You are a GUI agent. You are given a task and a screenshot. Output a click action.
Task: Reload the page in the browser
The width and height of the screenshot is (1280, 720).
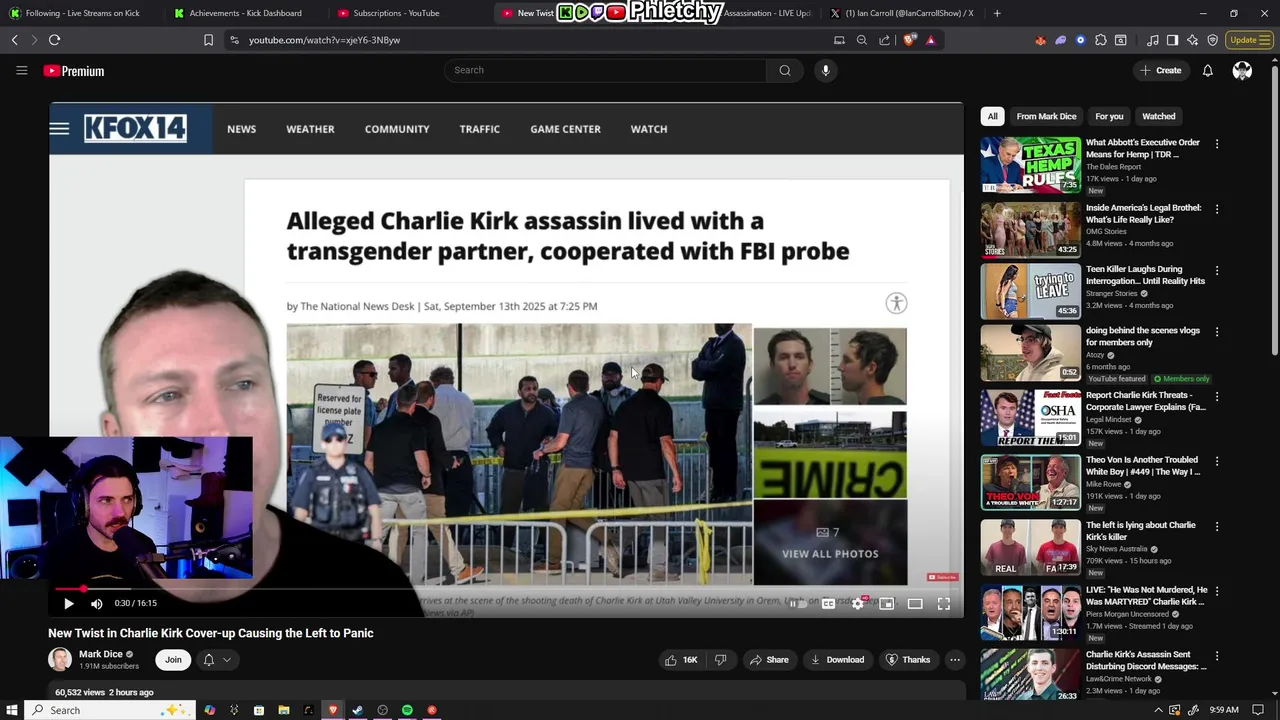[55, 40]
